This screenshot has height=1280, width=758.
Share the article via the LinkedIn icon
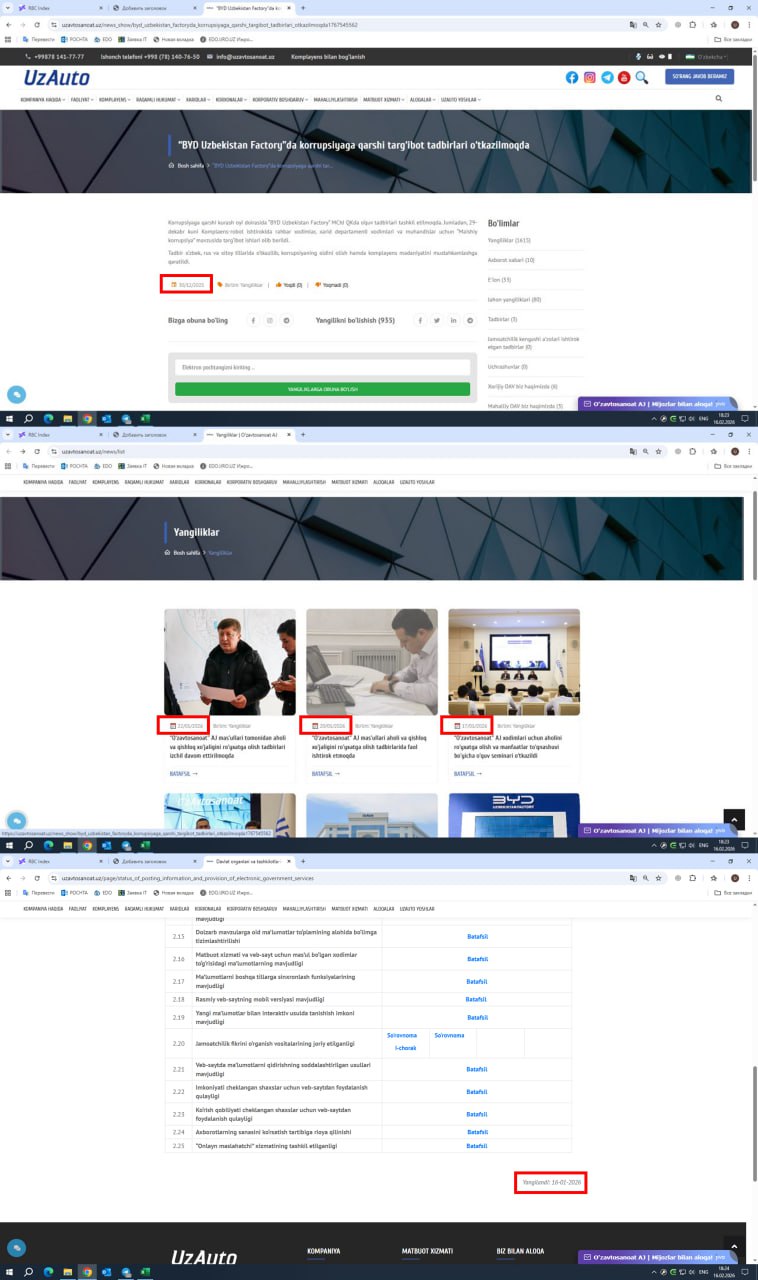(x=453, y=320)
